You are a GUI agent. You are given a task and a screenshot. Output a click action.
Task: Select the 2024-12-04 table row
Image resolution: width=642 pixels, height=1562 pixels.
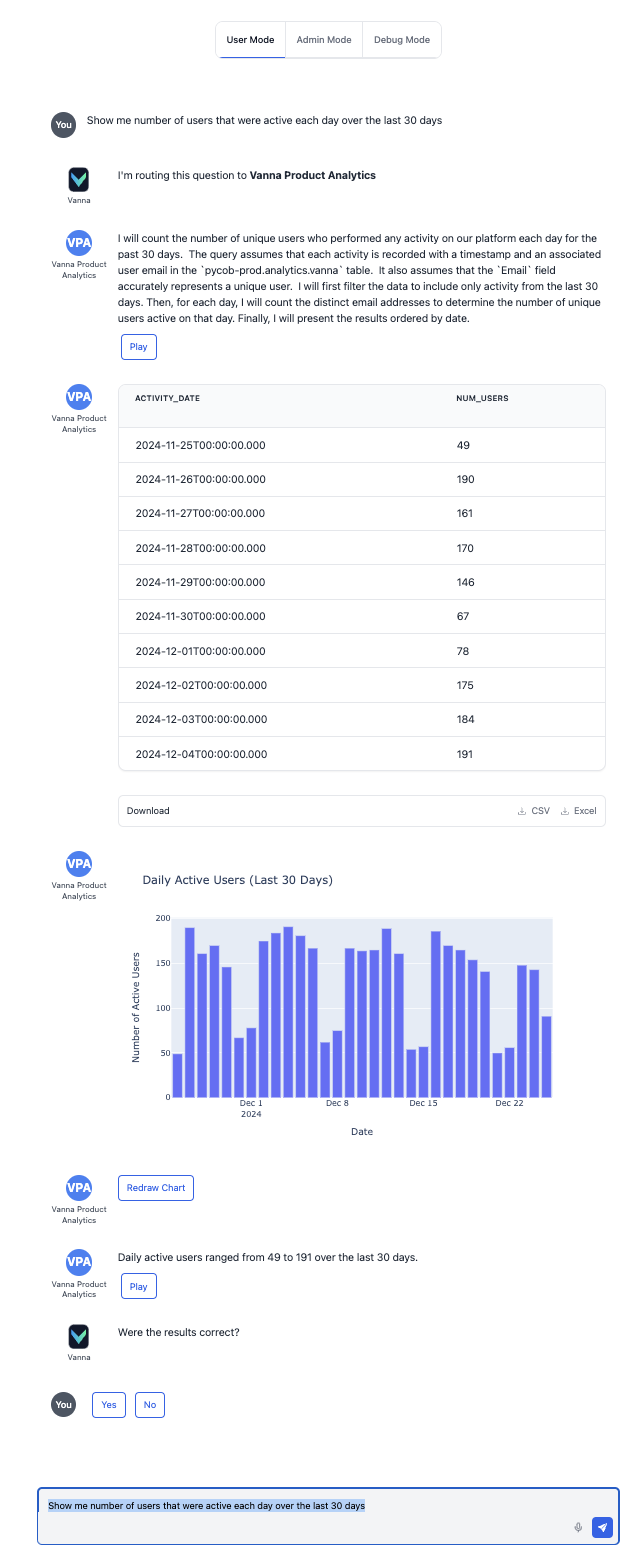[x=361, y=754]
